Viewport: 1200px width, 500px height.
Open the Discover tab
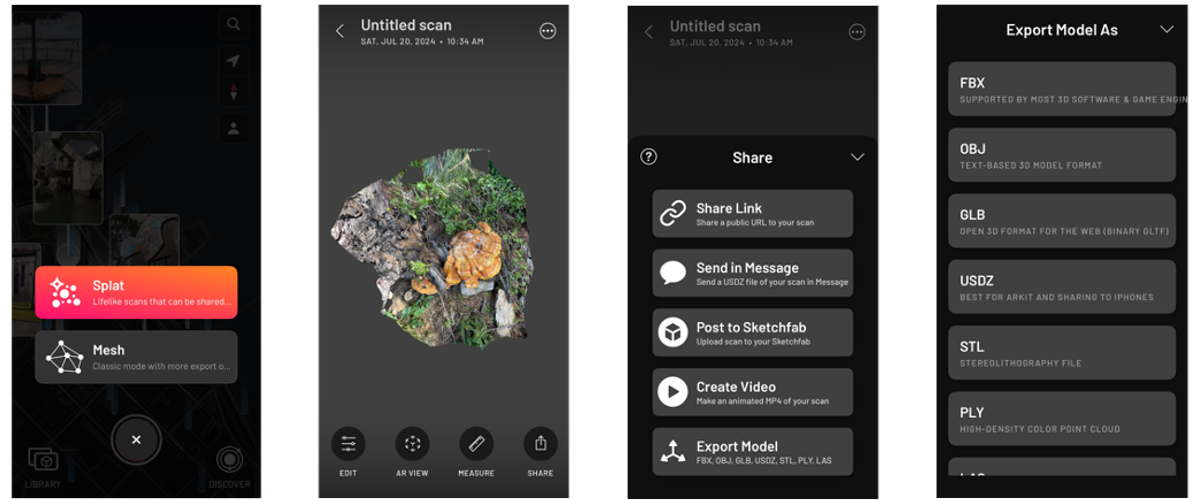pyautogui.click(x=229, y=466)
